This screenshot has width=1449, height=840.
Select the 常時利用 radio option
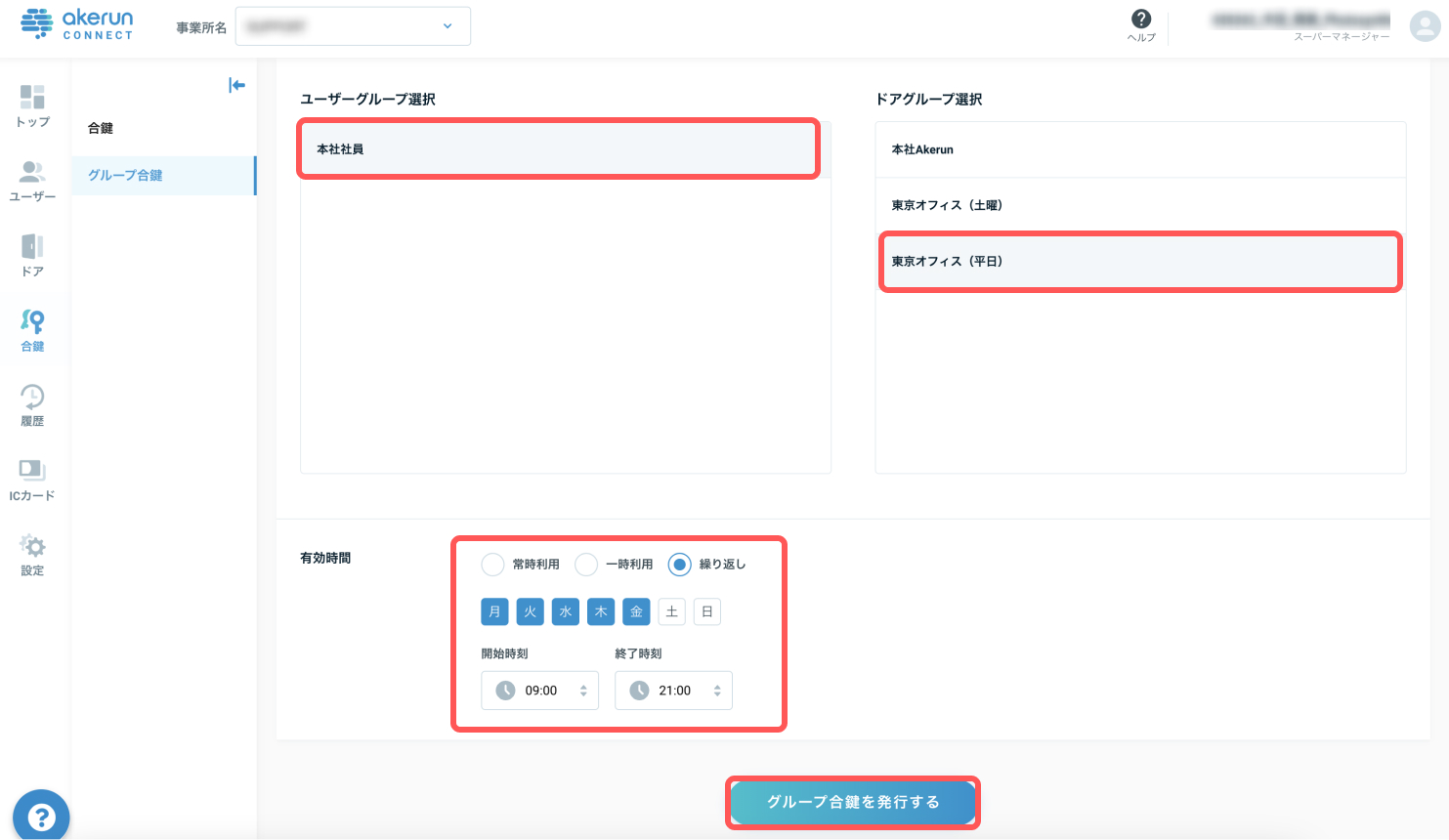pyautogui.click(x=492, y=565)
